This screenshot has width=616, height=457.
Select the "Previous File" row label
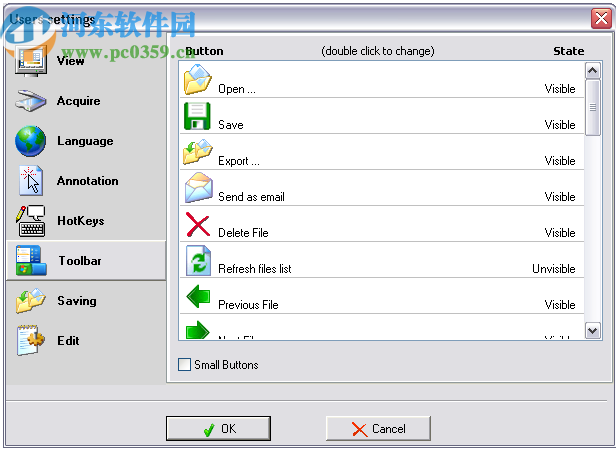[x=248, y=305]
